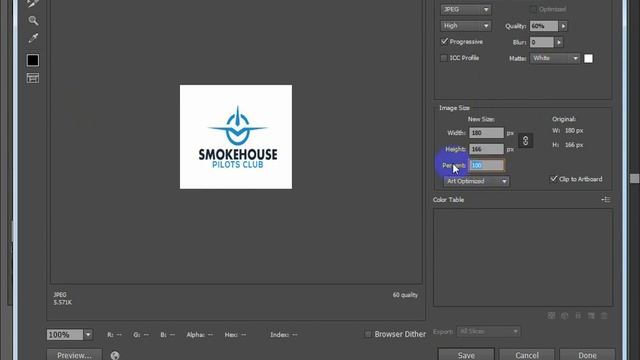Open the Matte White dropdown
Image resolution: width=640 pixels, height=360 pixels.
pyautogui.click(x=555, y=58)
